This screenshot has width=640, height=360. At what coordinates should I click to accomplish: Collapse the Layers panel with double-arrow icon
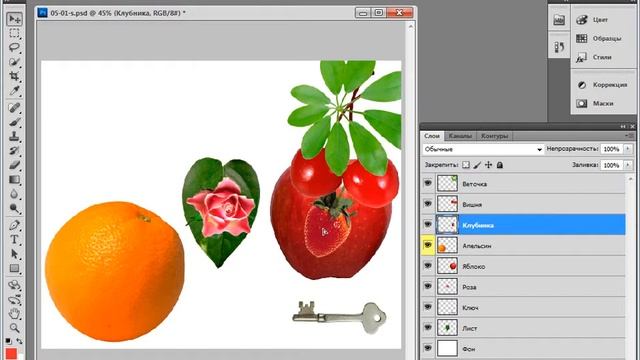click(x=623, y=127)
